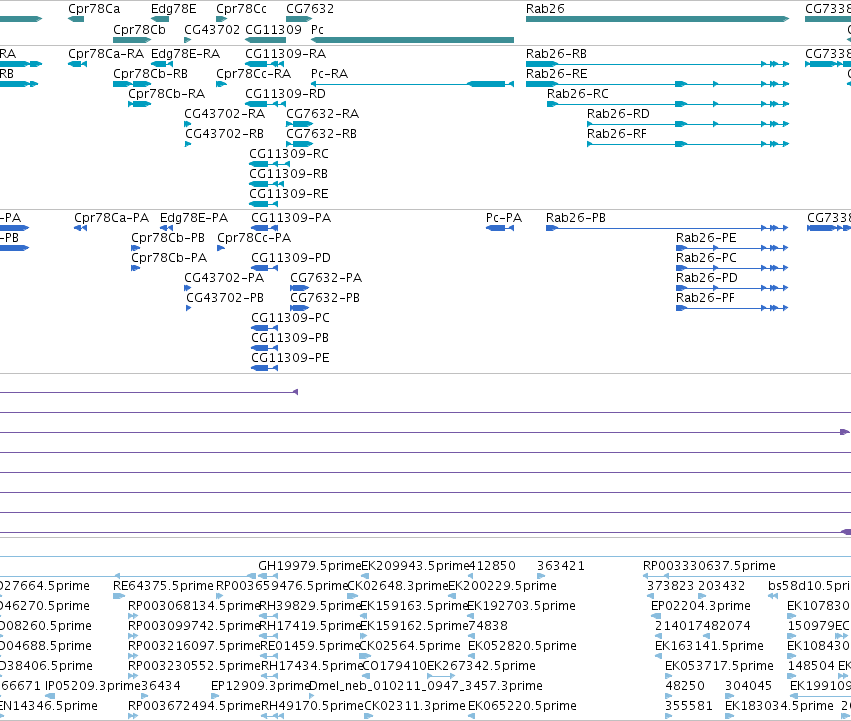Image resolution: width=851 pixels, height=721 pixels.
Task: Click transcript label CG43702-RB
Action: (224, 134)
